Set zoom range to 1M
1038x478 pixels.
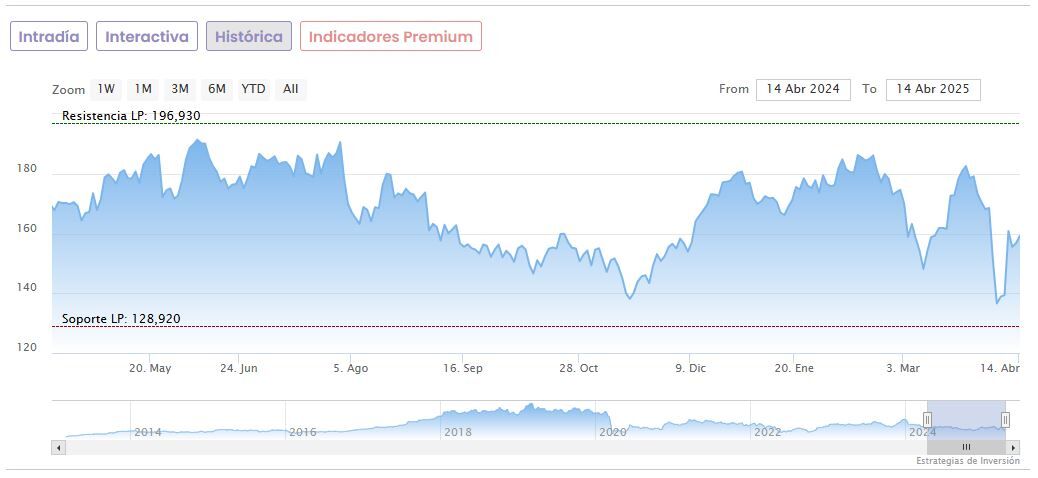point(143,89)
